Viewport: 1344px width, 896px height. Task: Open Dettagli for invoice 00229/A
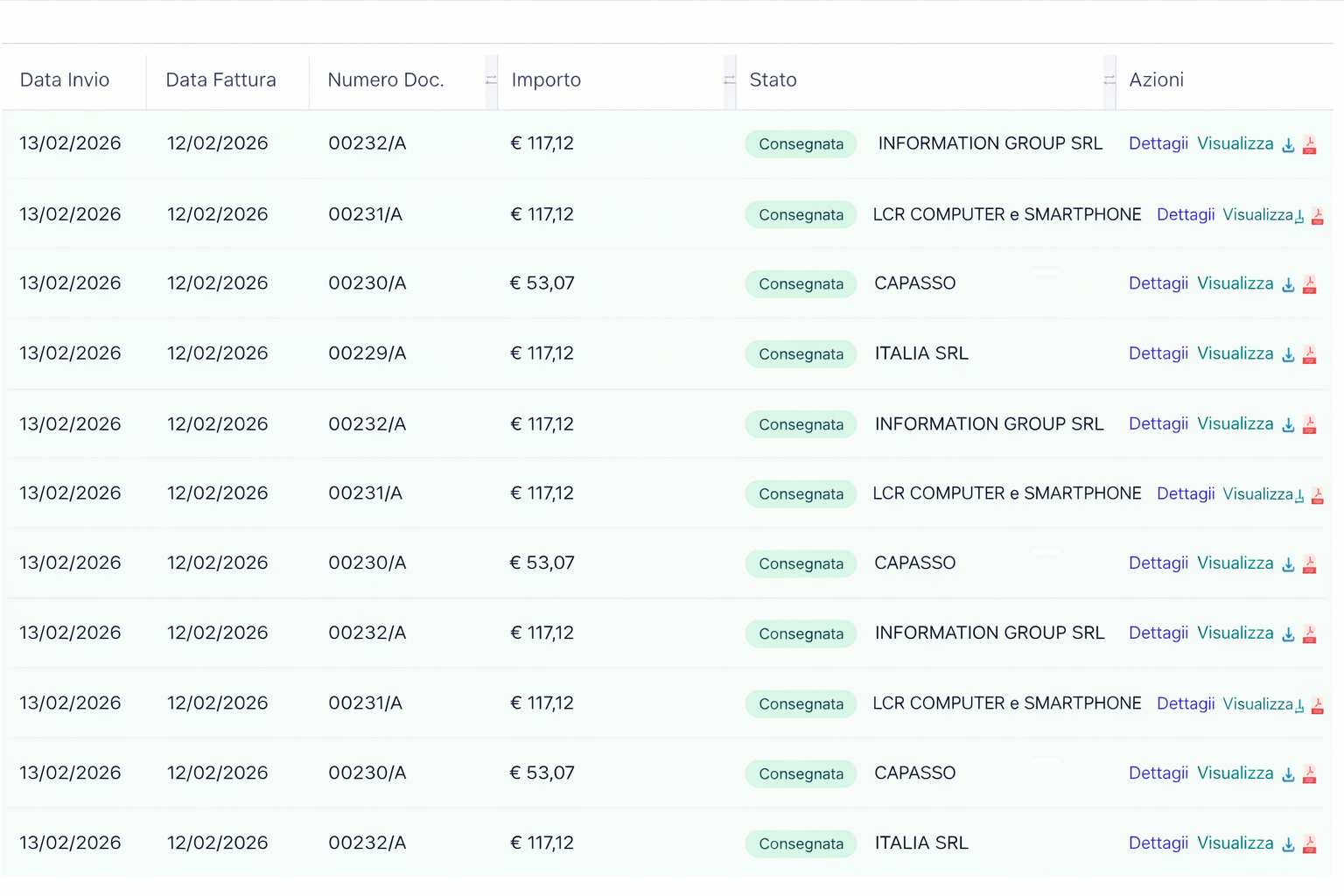(1158, 353)
